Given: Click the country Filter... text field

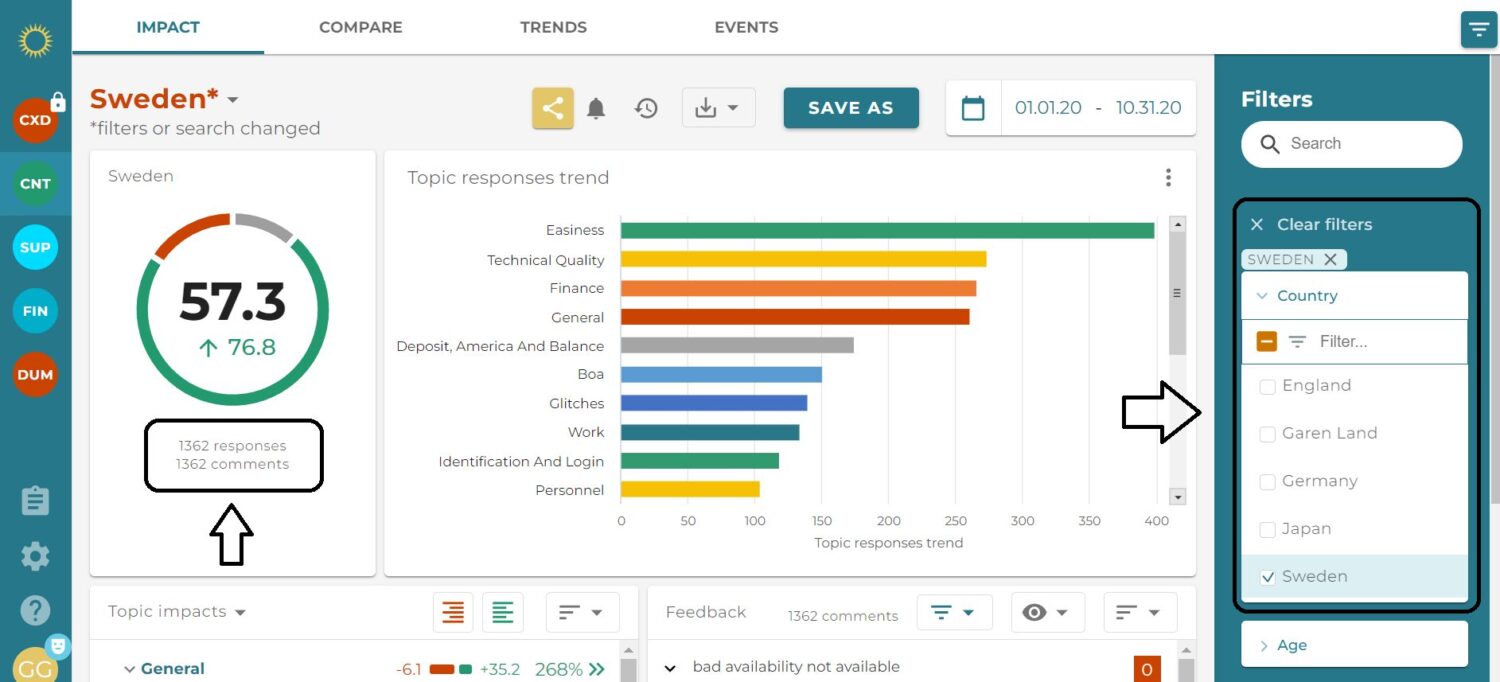Looking at the screenshot, I should 1388,342.
